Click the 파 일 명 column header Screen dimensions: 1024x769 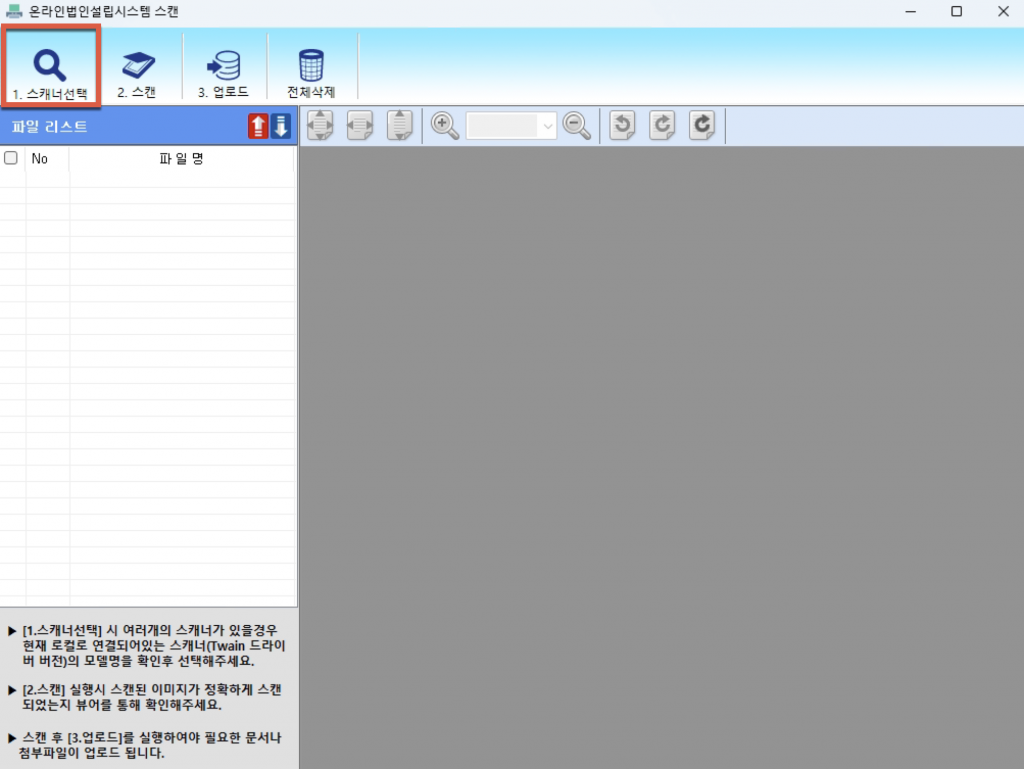[182, 159]
